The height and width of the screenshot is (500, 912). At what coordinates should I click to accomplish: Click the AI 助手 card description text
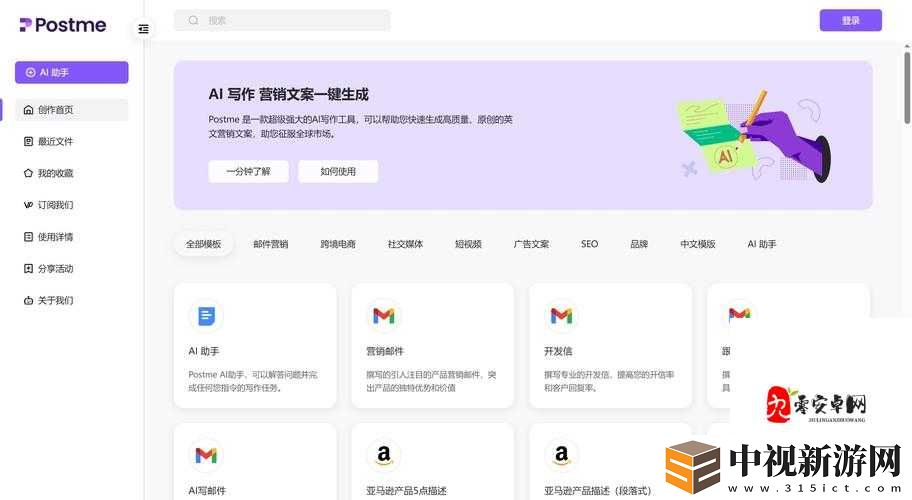pos(253,381)
